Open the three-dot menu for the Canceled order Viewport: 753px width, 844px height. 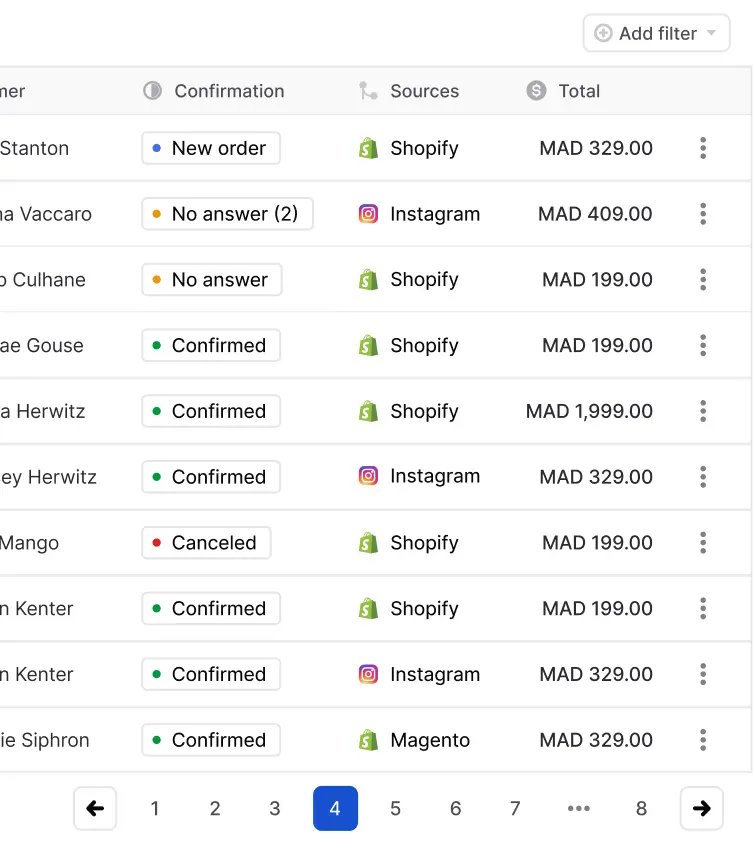tap(703, 543)
